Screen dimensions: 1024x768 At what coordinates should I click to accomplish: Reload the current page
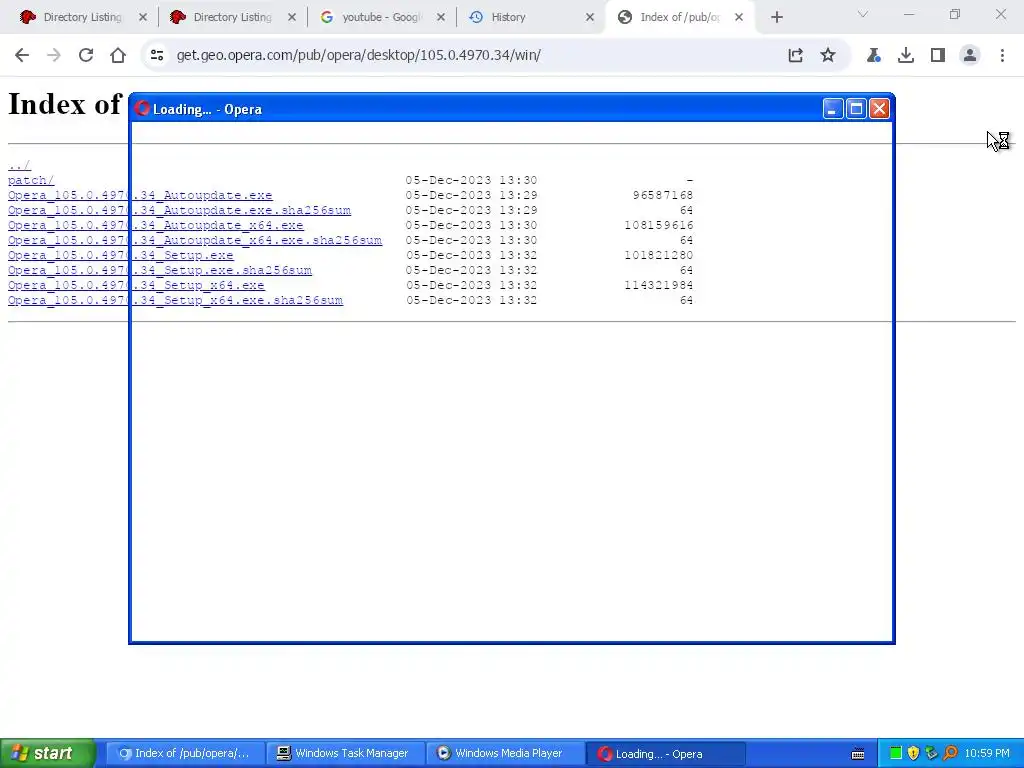86,56
